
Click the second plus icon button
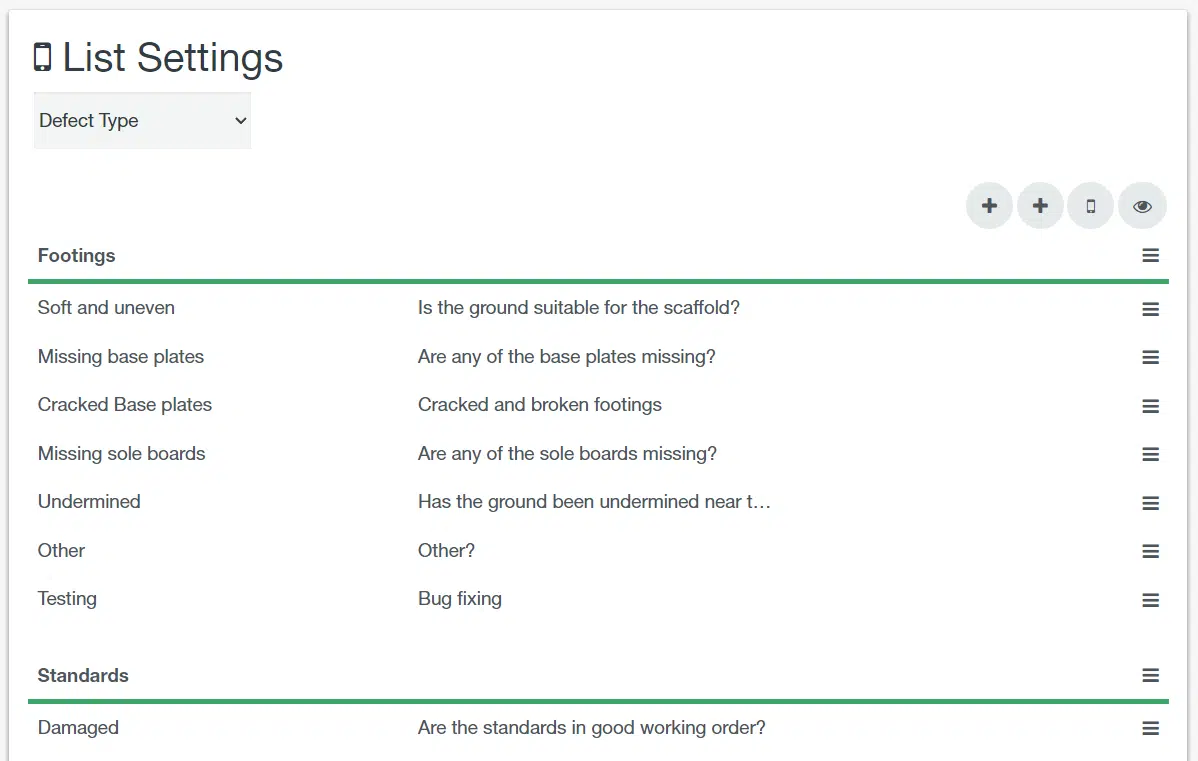[x=1040, y=206]
